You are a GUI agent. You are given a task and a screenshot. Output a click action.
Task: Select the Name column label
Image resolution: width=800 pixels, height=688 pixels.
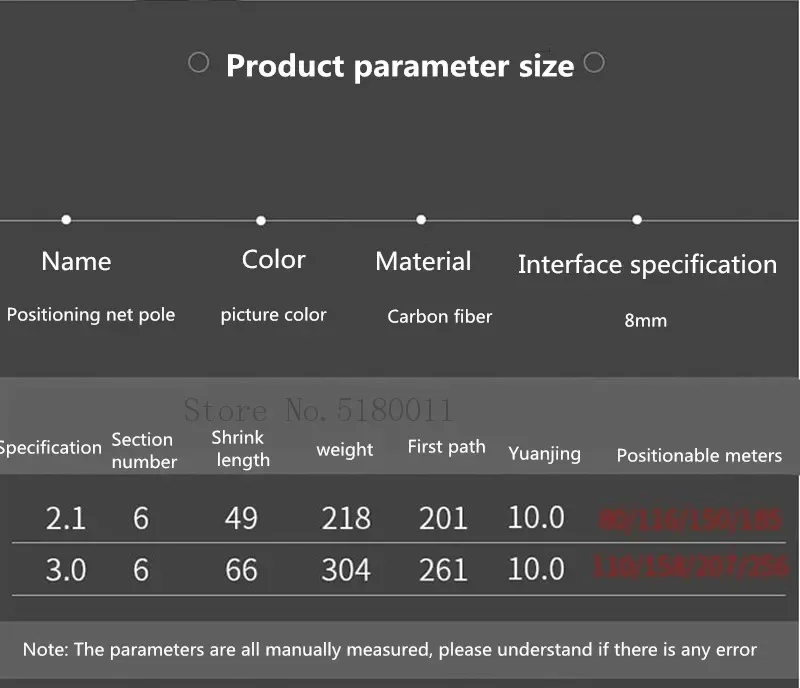pyautogui.click(x=76, y=261)
